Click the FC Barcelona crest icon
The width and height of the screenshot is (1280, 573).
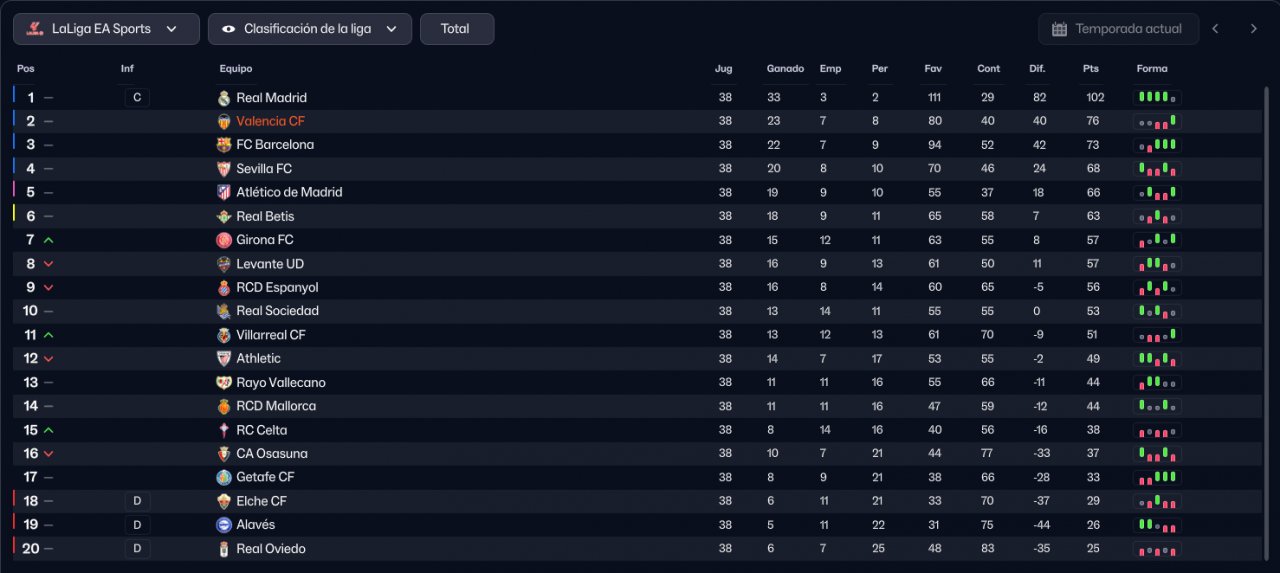click(224, 145)
